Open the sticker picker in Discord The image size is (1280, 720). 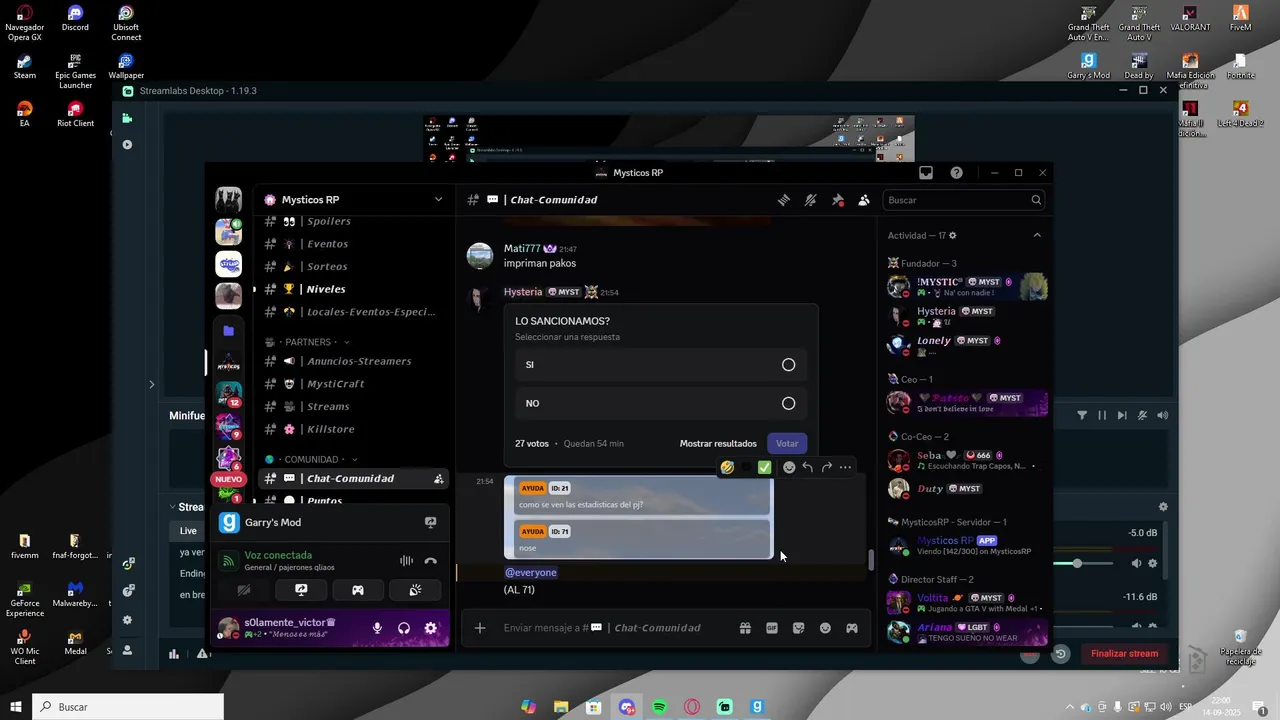(x=798, y=628)
